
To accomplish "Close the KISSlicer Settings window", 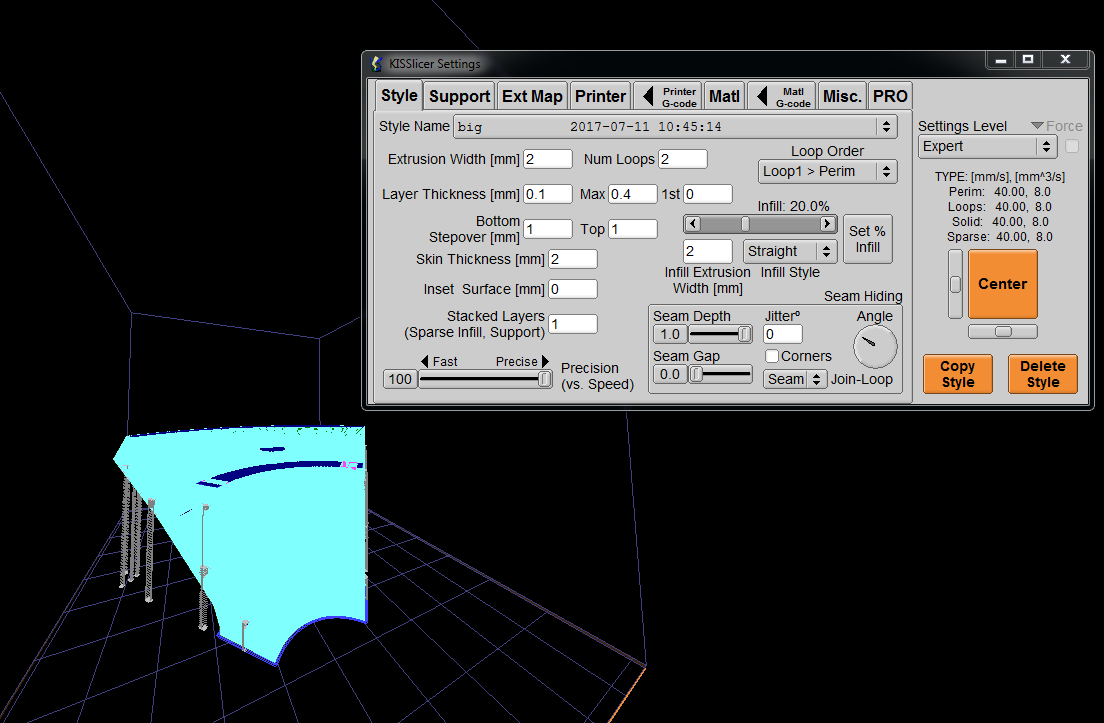I will tap(1065, 60).
